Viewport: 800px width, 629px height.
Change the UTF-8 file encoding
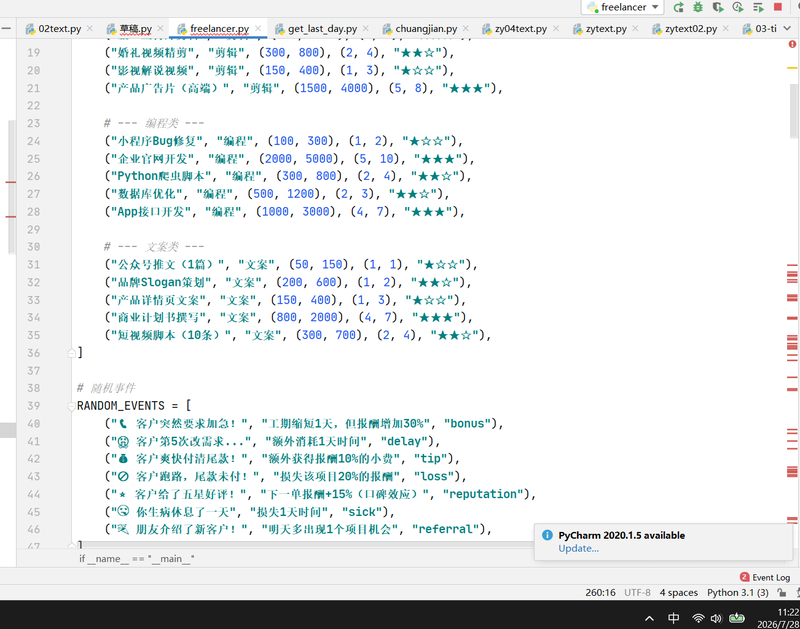tap(637, 593)
